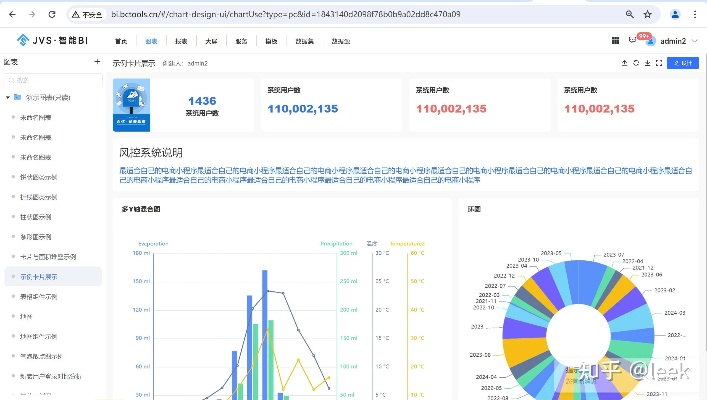Click the blue design button

click(x=683, y=62)
